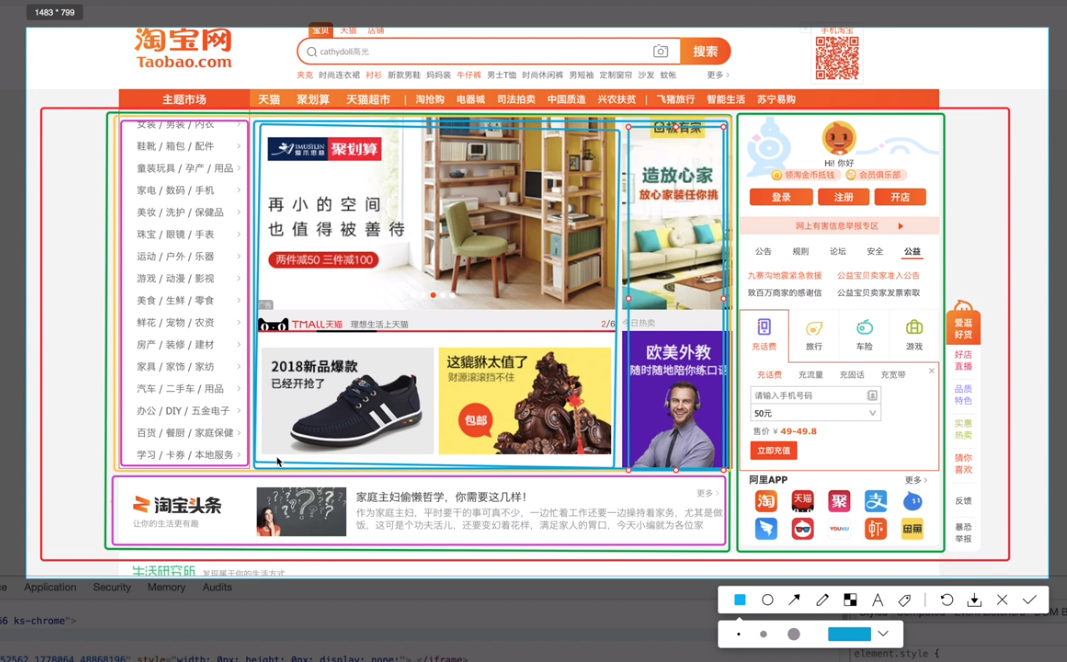Open the 飞猪旅行 nav link
Image resolution: width=1067 pixels, height=662 pixels.
point(675,99)
